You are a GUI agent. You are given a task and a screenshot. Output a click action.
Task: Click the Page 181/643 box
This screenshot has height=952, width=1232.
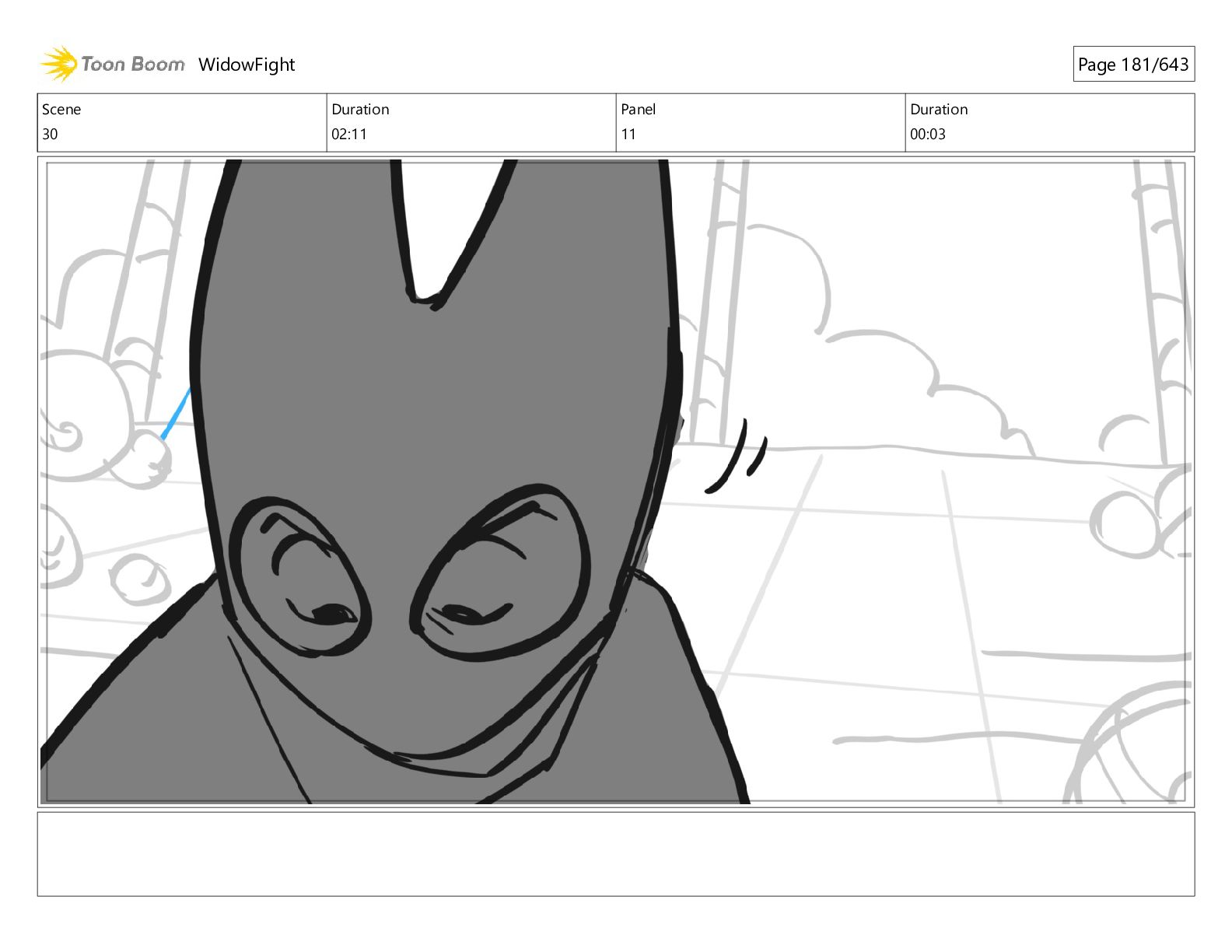tap(1133, 65)
